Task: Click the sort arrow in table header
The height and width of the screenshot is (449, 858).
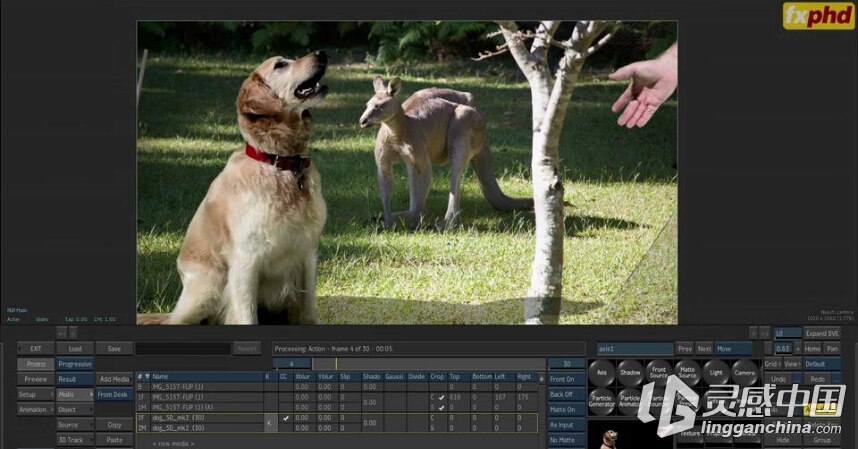Action: (147, 377)
